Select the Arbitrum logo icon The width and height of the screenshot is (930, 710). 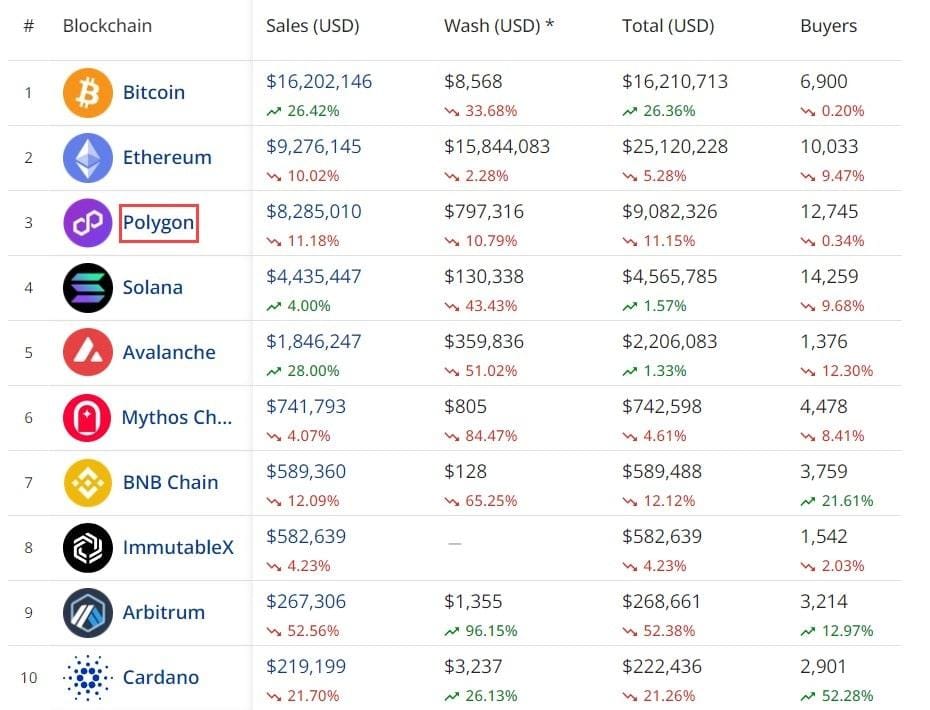point(88,612)
